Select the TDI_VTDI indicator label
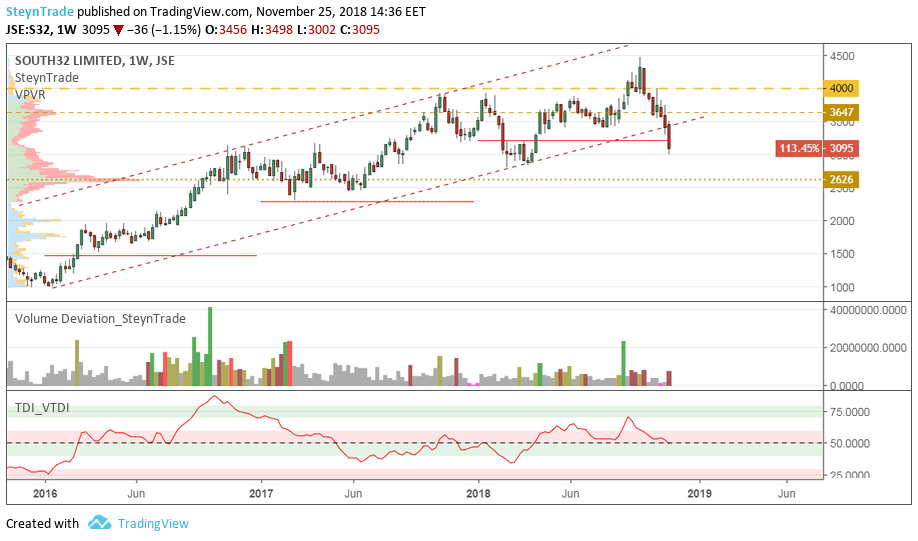Screen dimensions: 918x541 (x=42, y=407)
